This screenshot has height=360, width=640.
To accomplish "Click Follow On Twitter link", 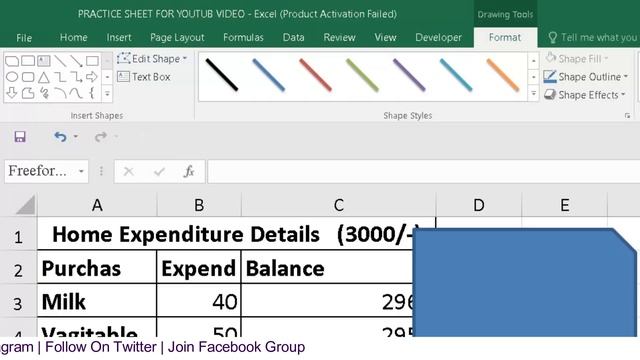I will tap(100, 347).
